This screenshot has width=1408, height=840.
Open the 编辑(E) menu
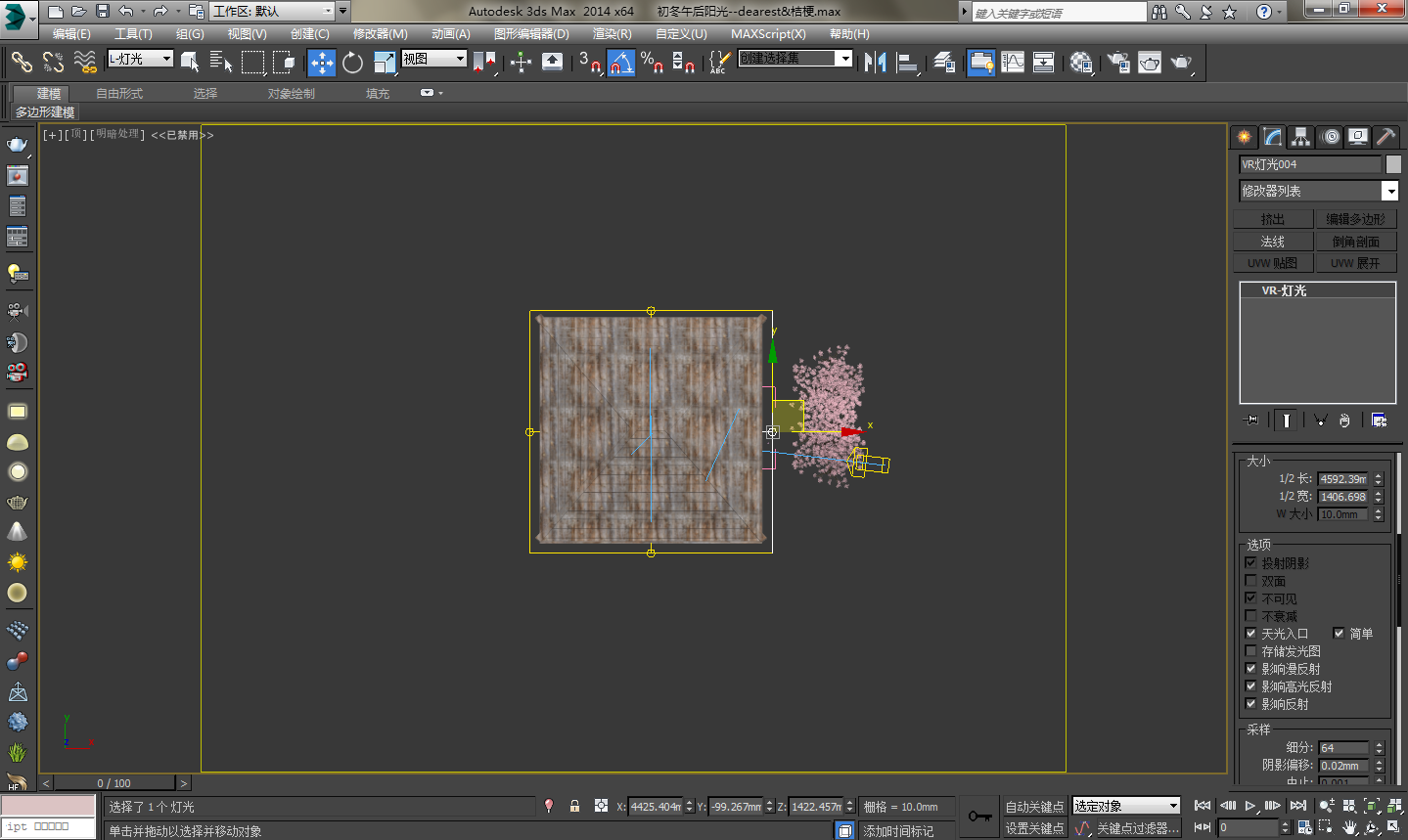(71, 34)
